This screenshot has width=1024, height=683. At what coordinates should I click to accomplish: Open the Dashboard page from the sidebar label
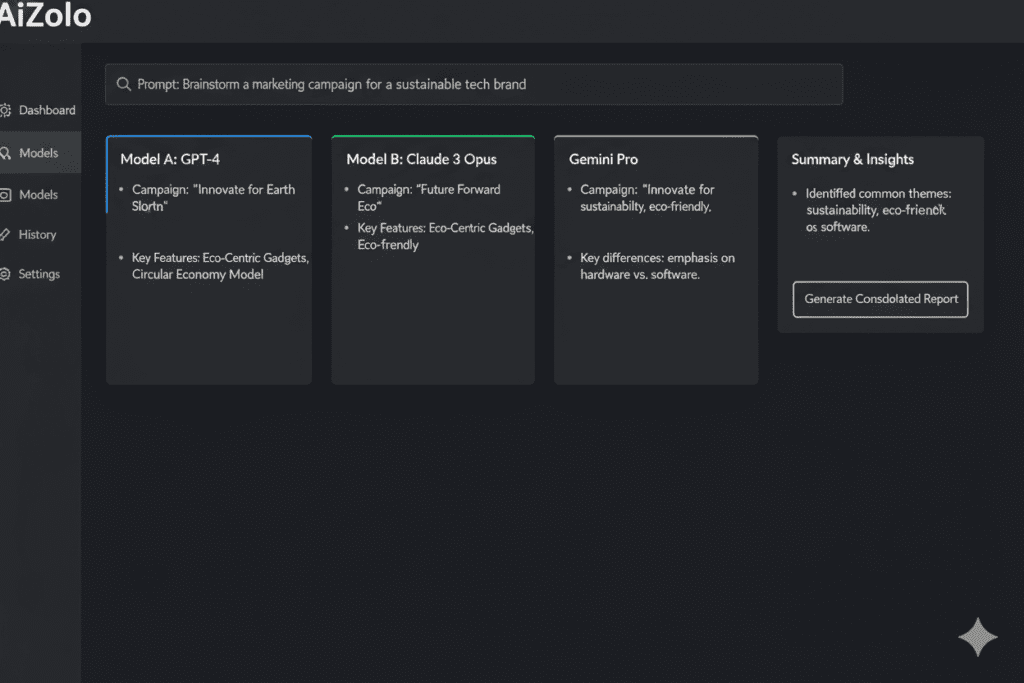(x=47, y=110)
